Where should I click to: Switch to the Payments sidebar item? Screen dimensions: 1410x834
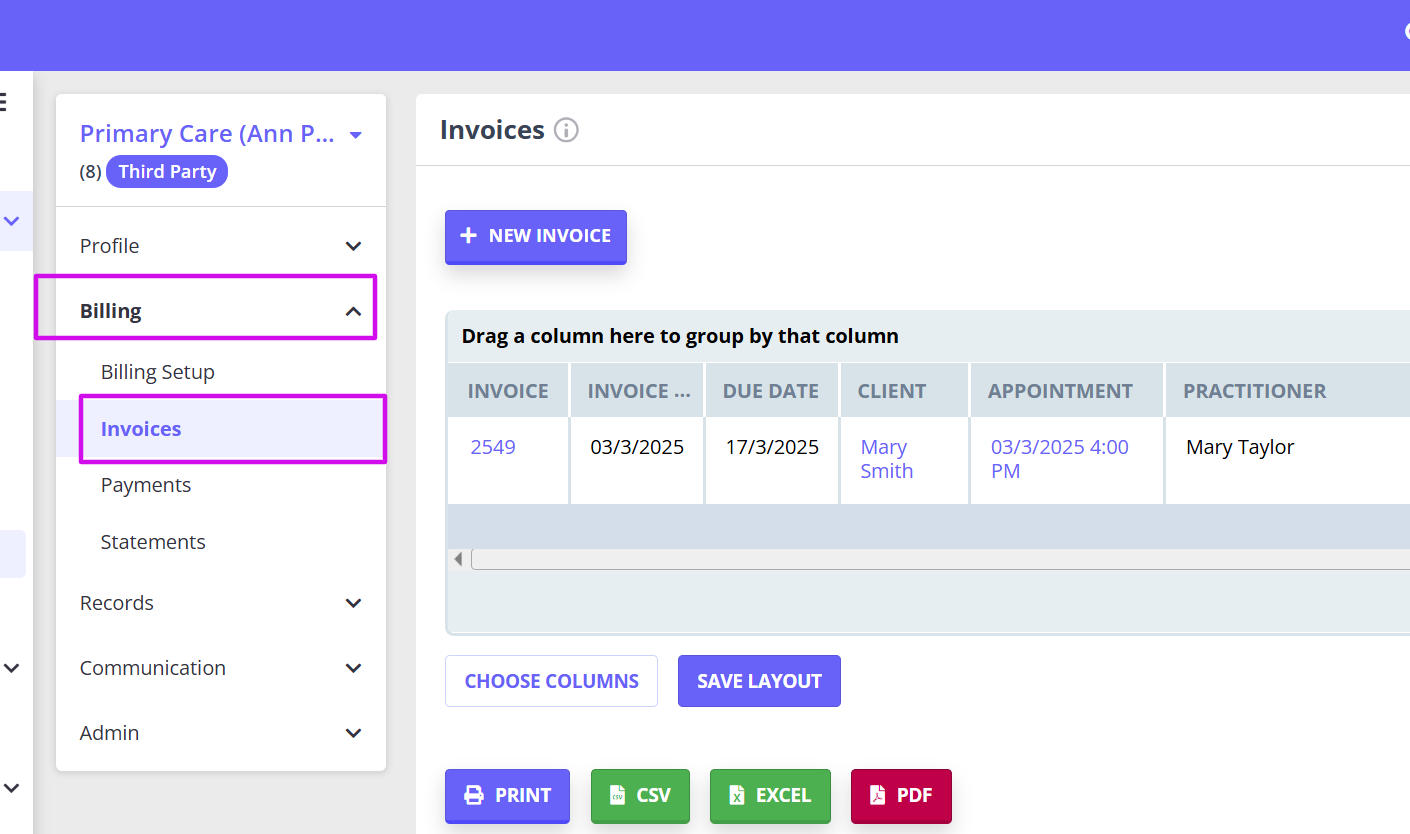pos(145,484)
